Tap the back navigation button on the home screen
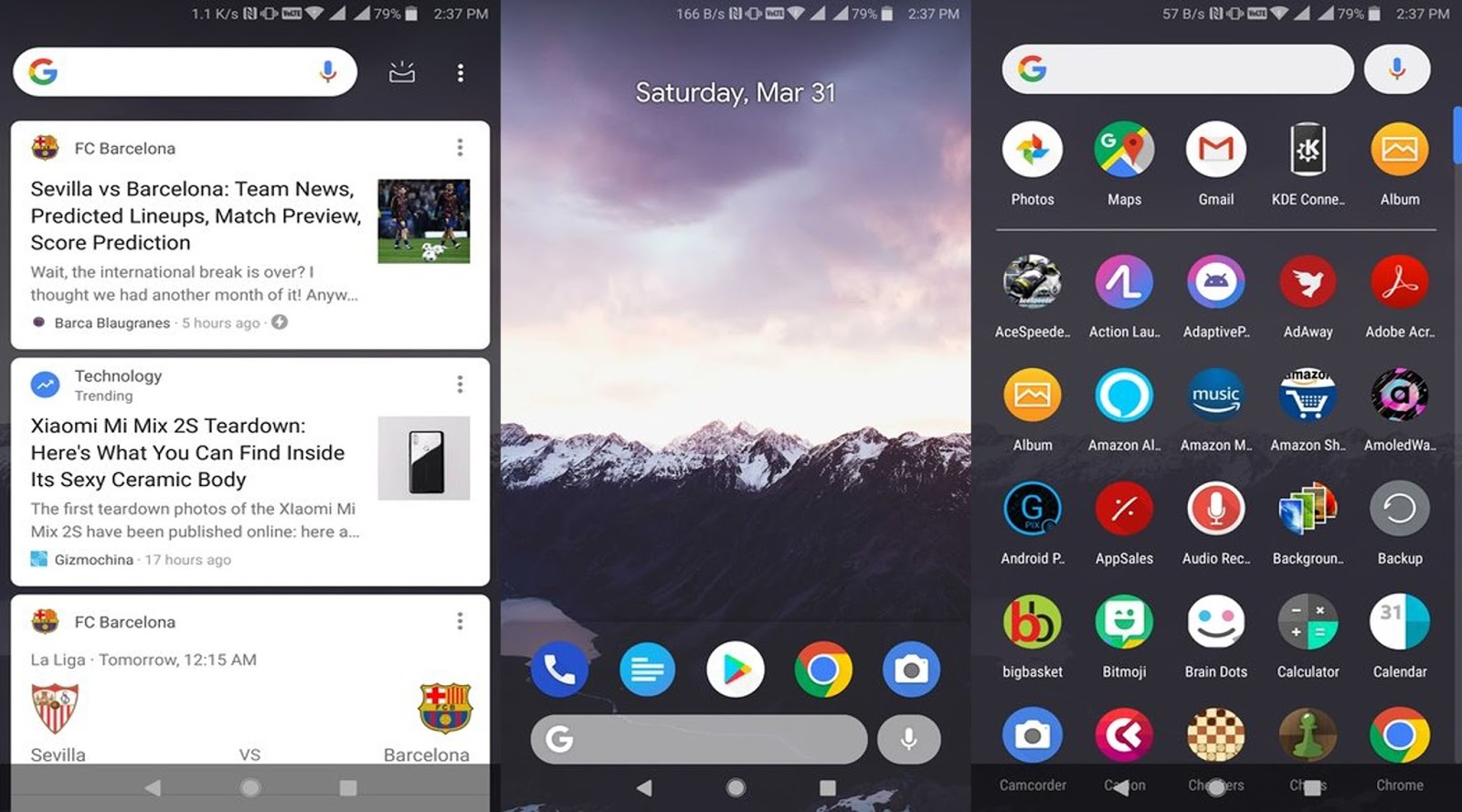 click(644, 787)
